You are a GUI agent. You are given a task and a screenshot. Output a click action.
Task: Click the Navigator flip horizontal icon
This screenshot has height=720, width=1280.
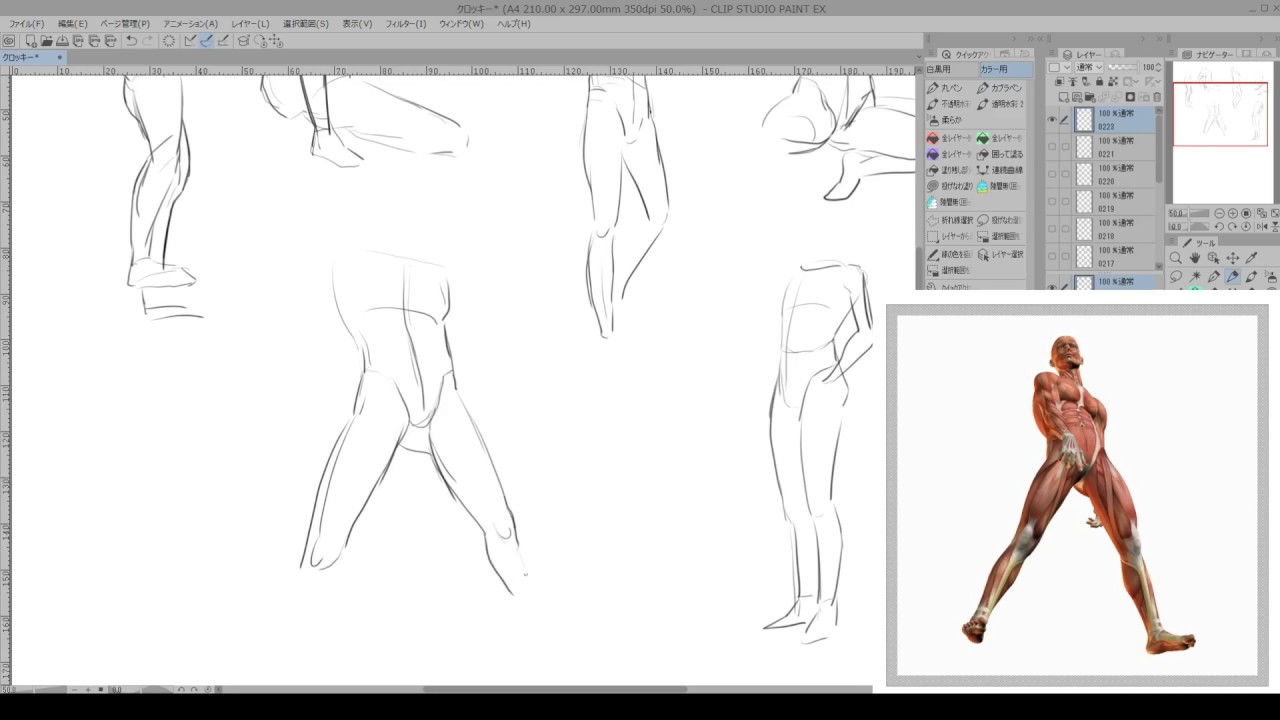coord(1263,227)
